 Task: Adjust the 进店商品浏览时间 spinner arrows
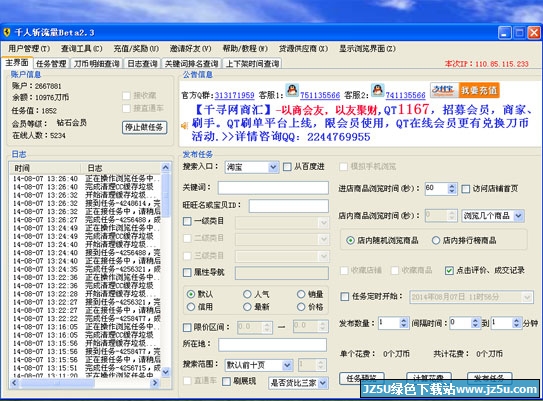point(452,188)
